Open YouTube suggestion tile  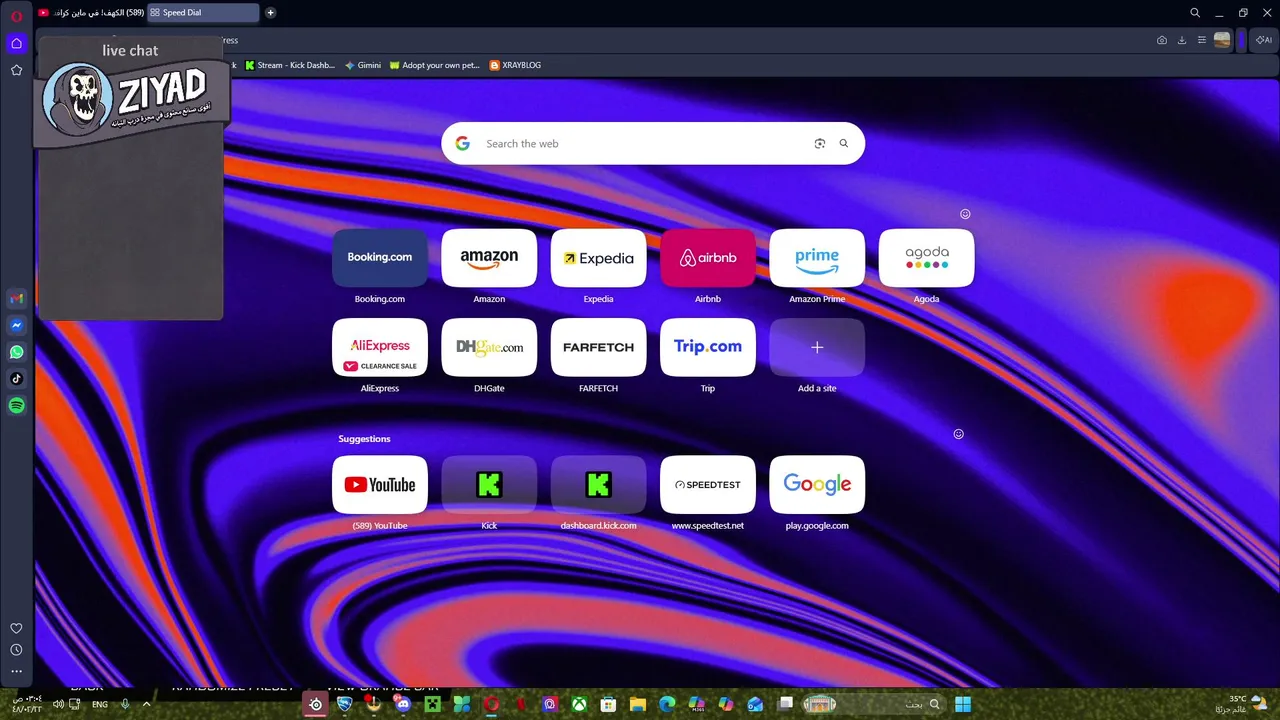pyautogui.click(x=380, y=485)
